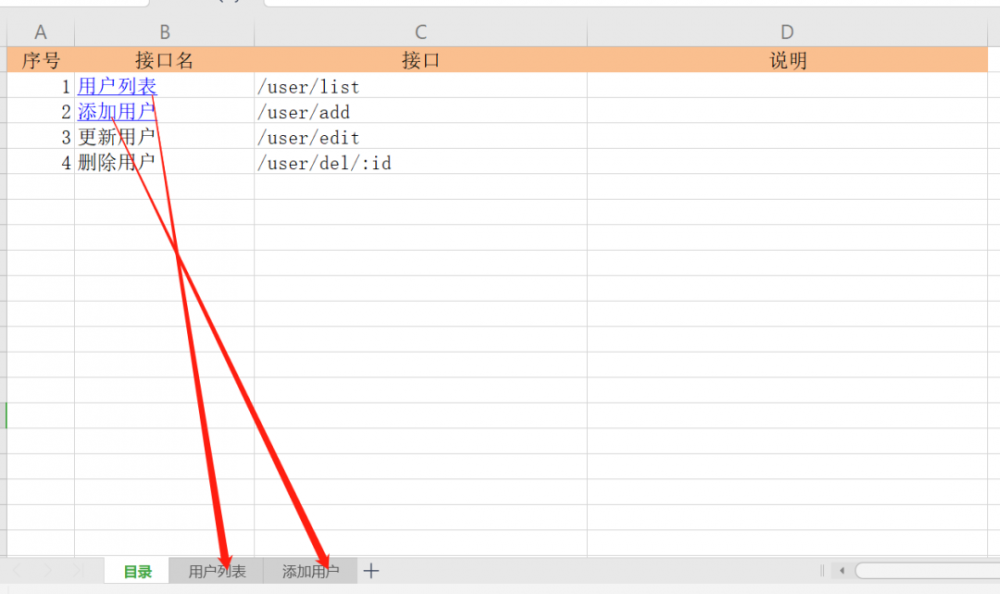Select the 序号 header cell

(41, 60)
